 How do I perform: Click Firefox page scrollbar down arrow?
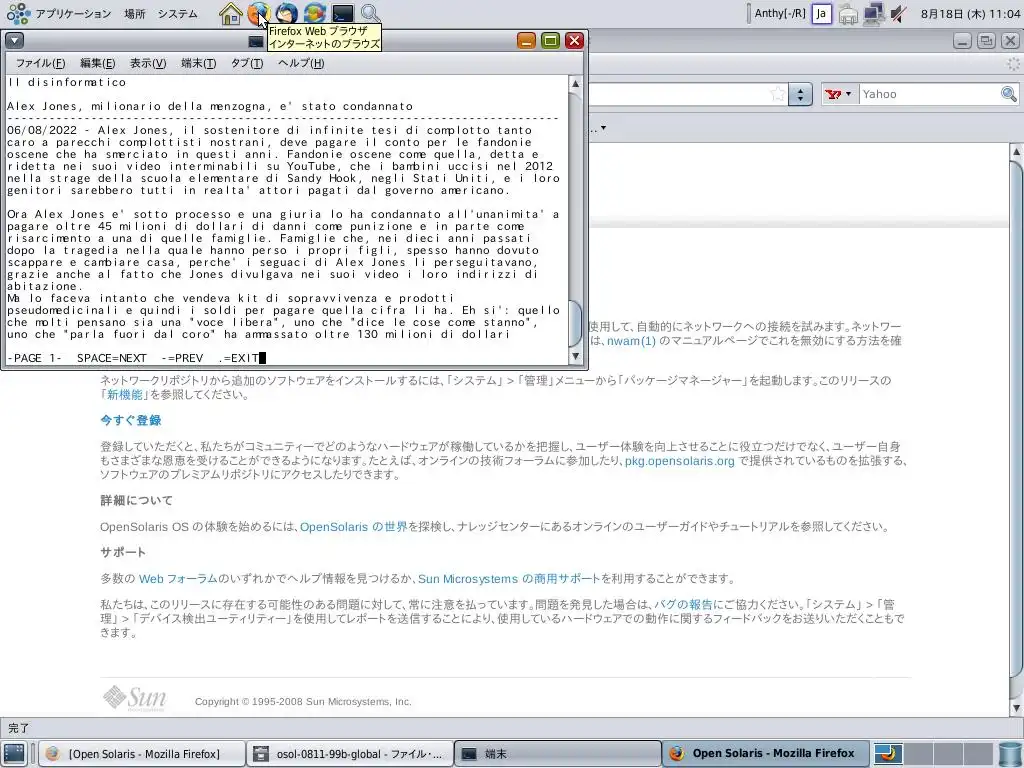click(x=1016, y=708)
